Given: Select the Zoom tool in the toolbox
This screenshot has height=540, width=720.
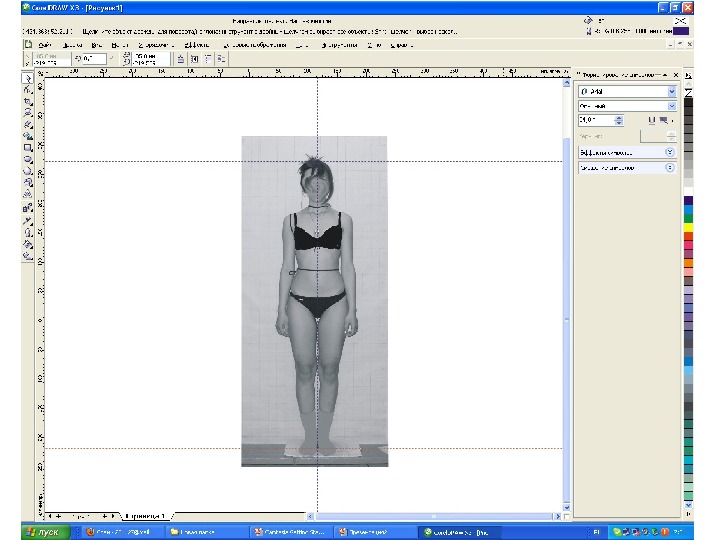Looking at the screenshot, I should pyautogui.click(x=28, y=112).
